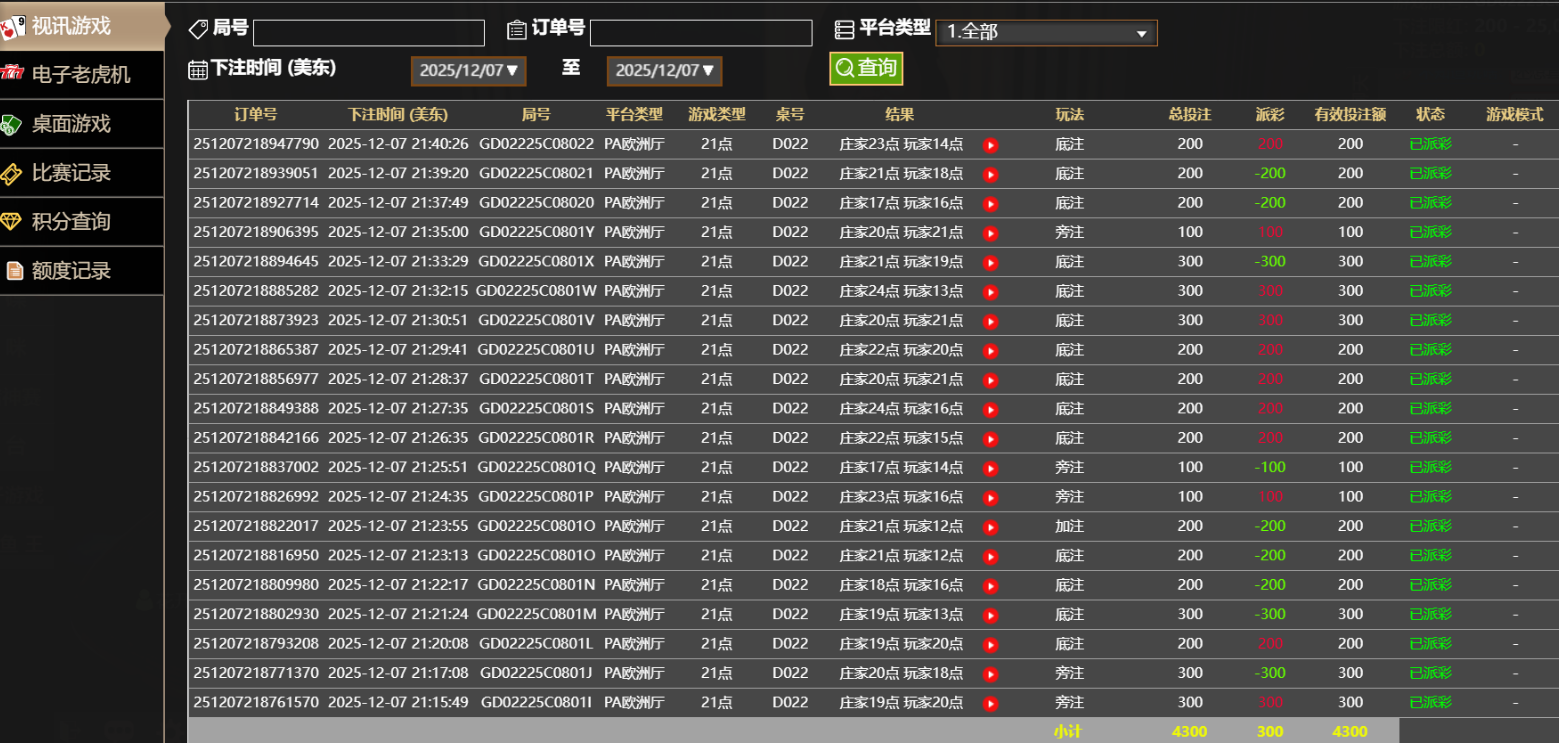Focus the 订单号 text box
Image resolution: width=1559 pixels, height=743 pixels.
click(x=700, y=33)
